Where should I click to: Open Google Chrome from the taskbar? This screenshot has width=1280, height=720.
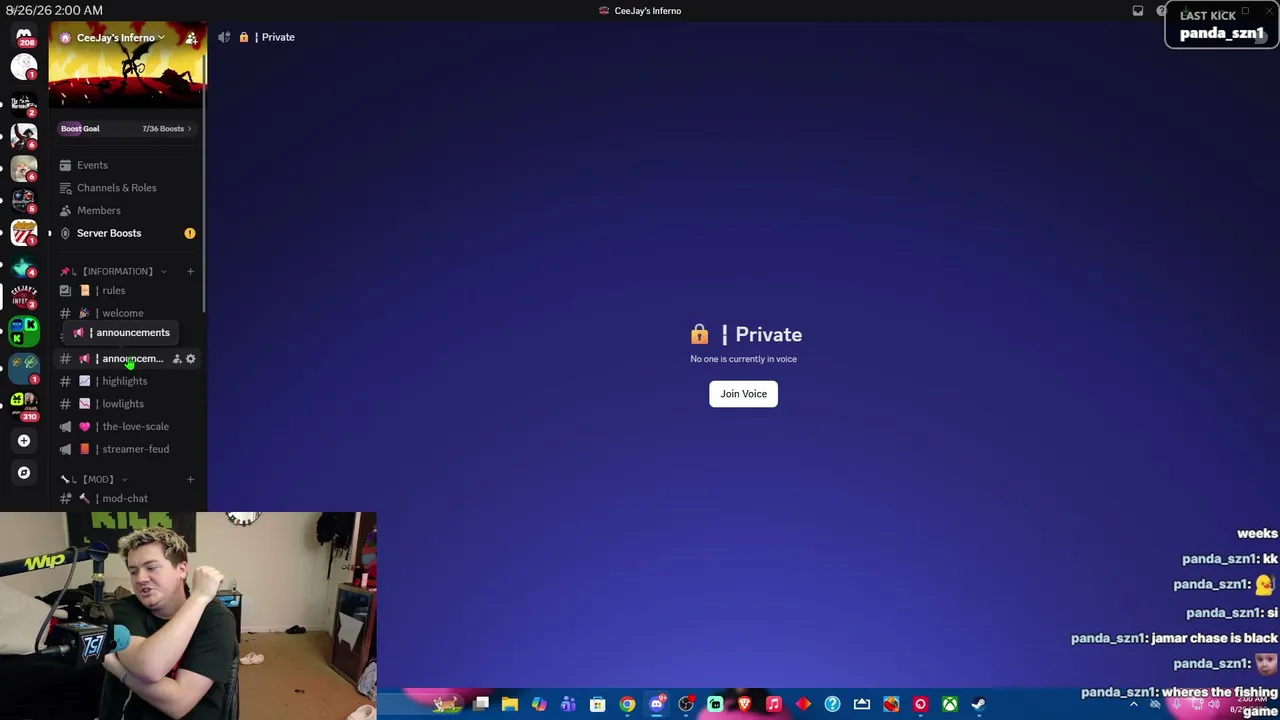(627, 704)
